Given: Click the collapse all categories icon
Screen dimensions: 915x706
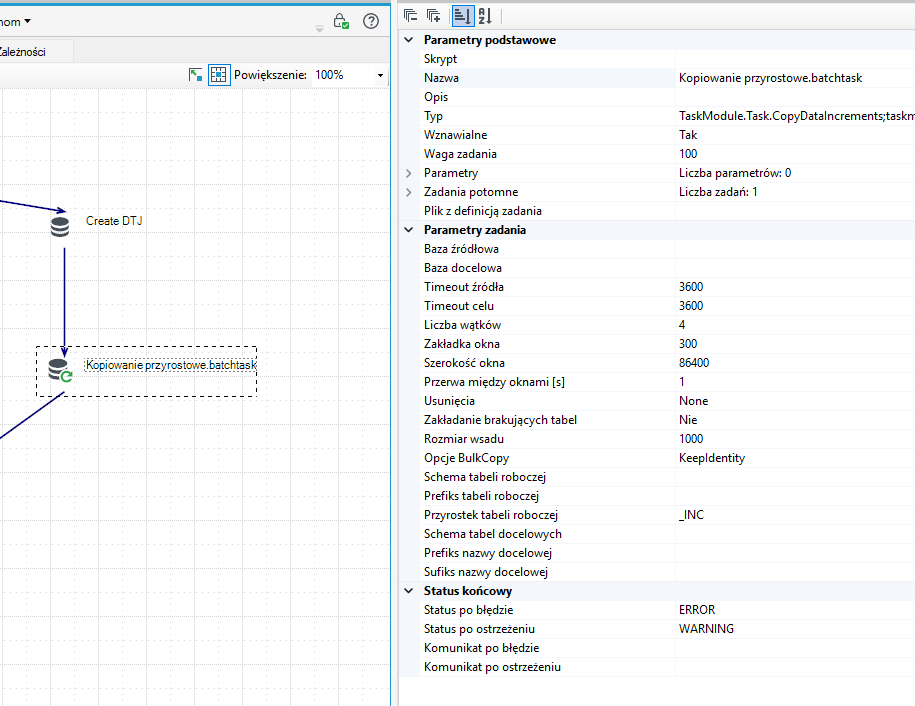Looking at the screenshot, I should point(410,16).
